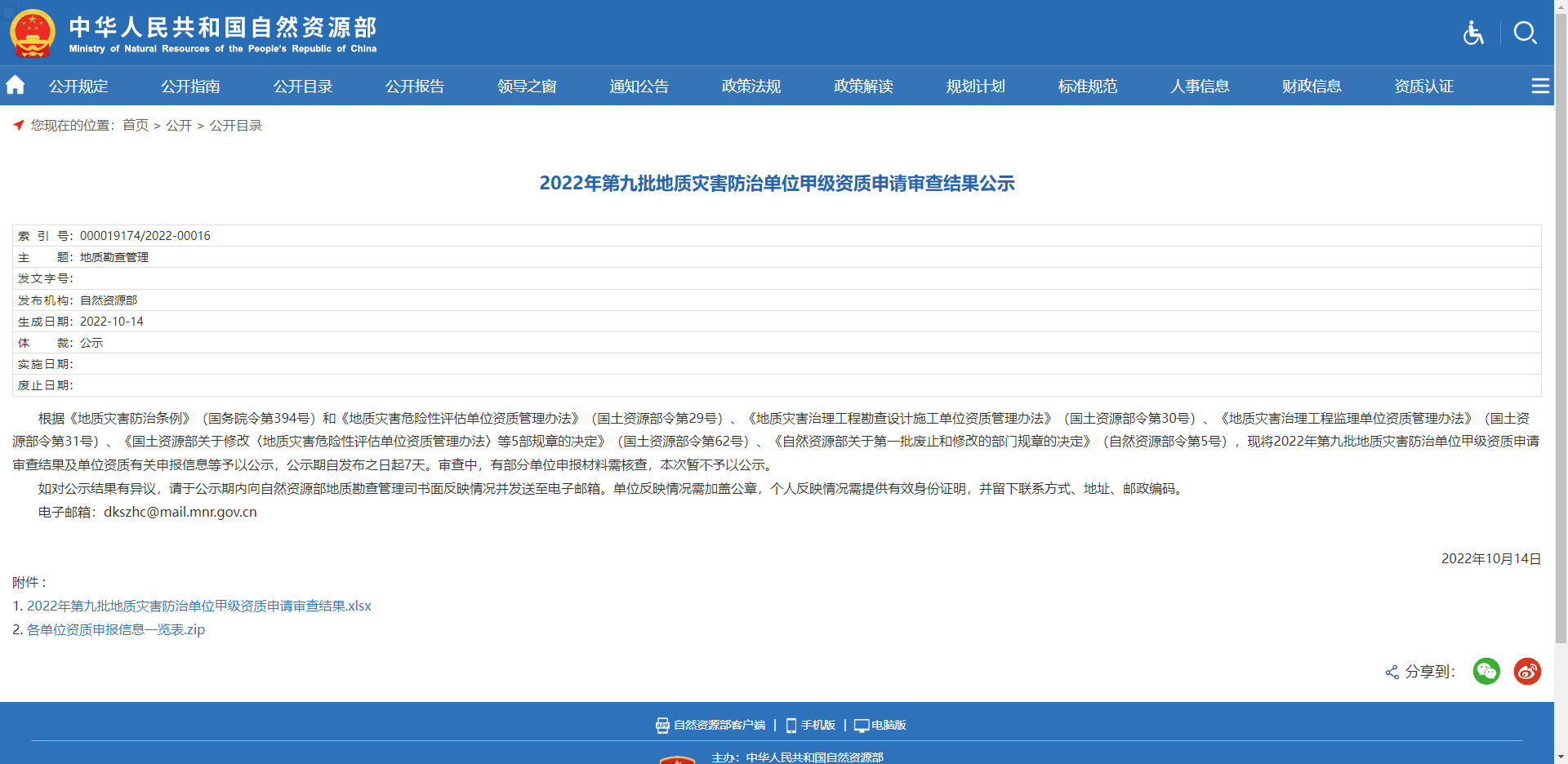
Task: Click the share icon next to 分享到
Action: pyautogui.click(x=1391, y=671)
